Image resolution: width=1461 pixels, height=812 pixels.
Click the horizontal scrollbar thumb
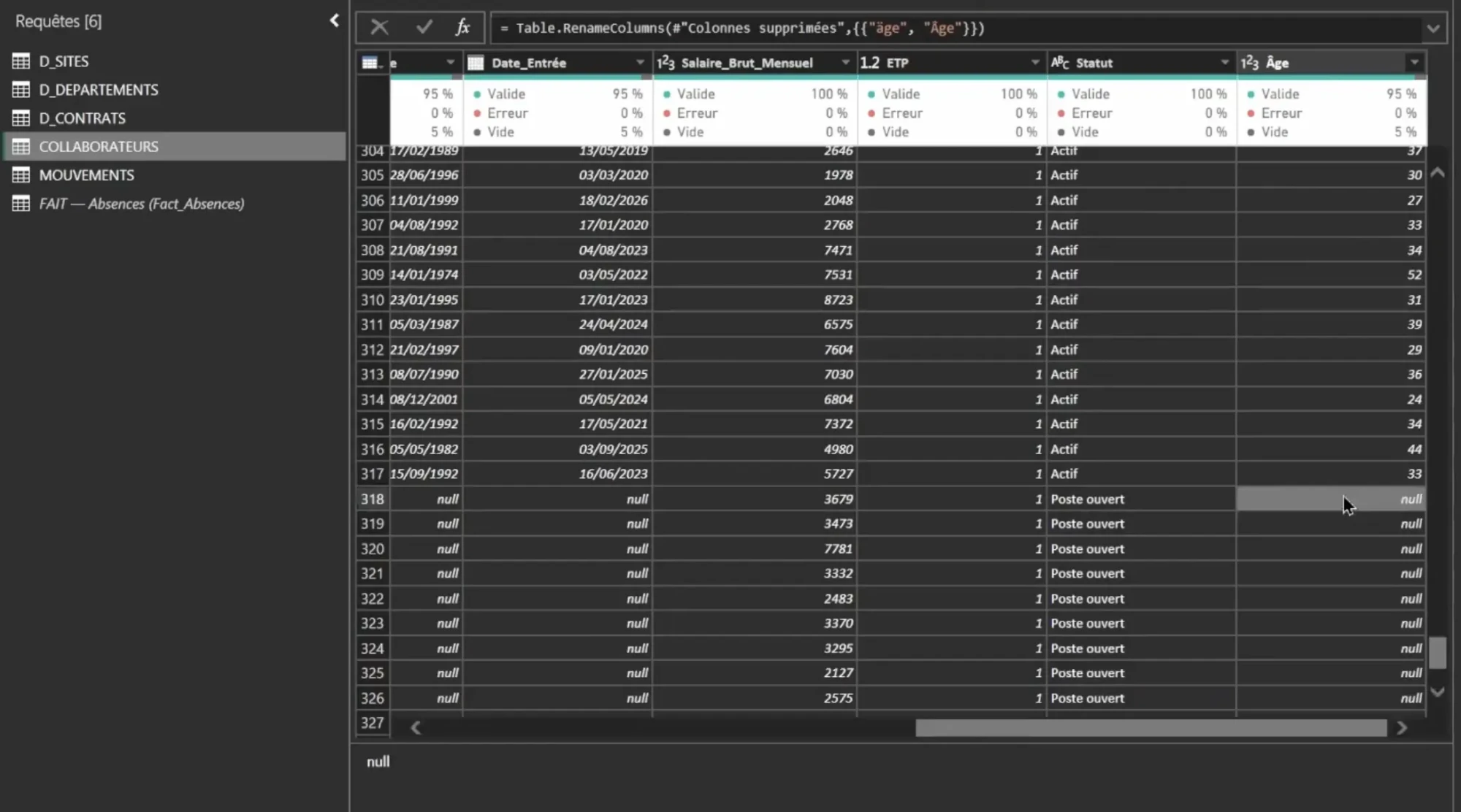1151,728
